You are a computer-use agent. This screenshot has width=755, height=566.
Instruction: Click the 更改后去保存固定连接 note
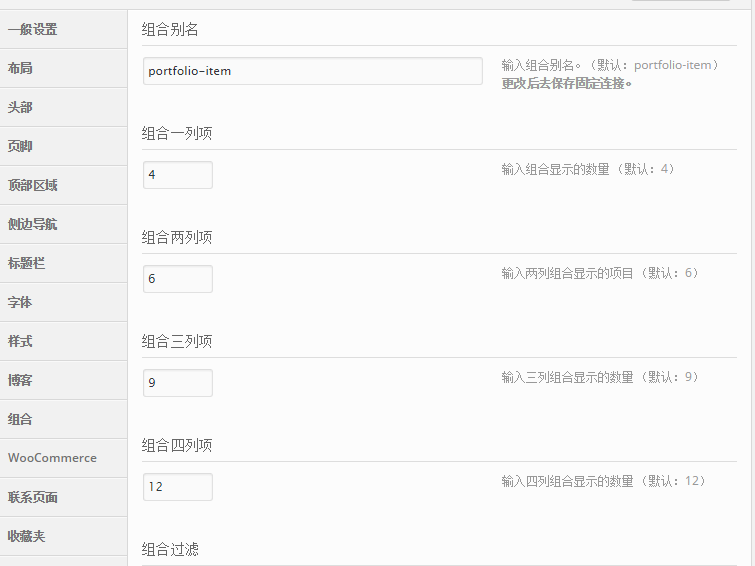click(x=567, y=84)
